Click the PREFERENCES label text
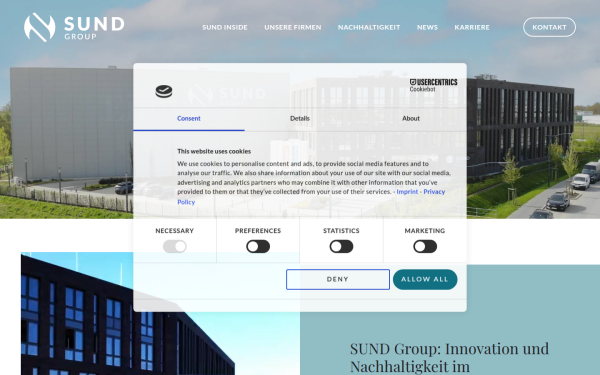 coord(258,231)
